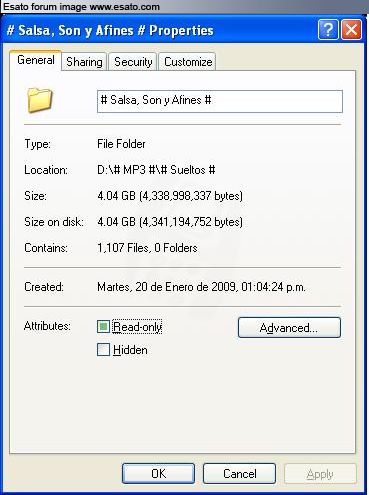
Task: Open Advanced attributes settings
Action: 289,327
